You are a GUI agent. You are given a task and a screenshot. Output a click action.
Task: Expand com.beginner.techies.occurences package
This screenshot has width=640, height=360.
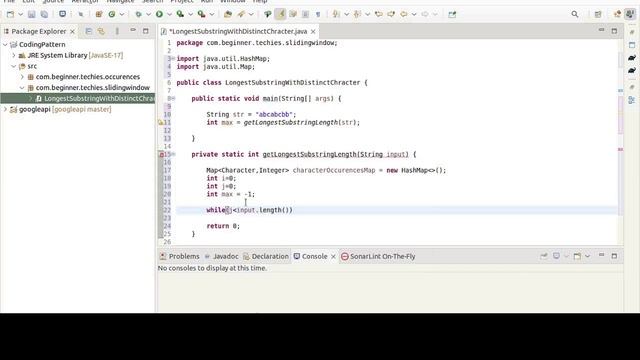22,77
